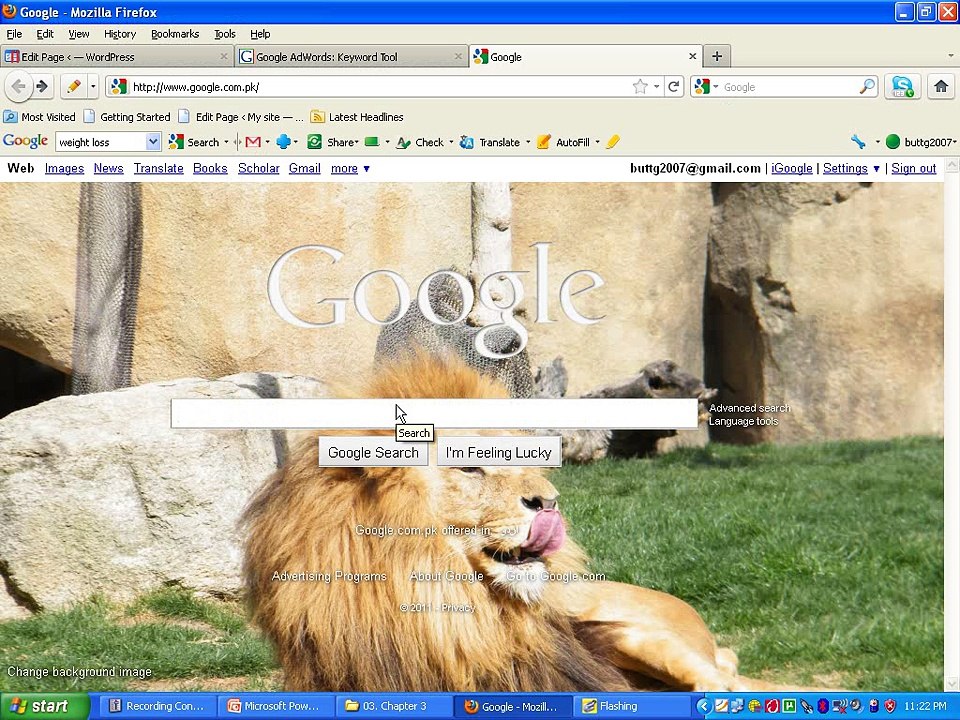Go to the Home page icon

(x=941, y=87)
